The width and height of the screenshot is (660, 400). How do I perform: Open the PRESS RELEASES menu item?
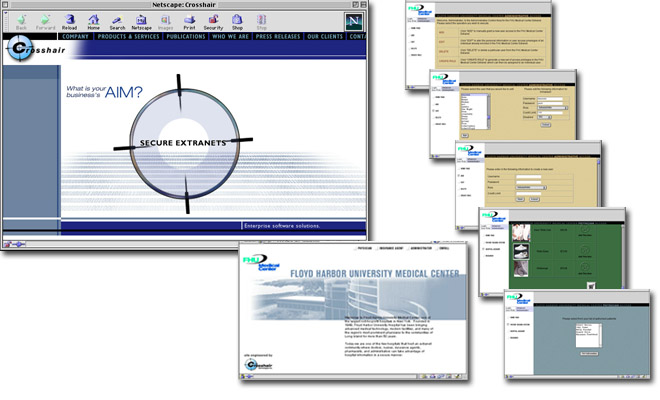(x=278, y=37)
